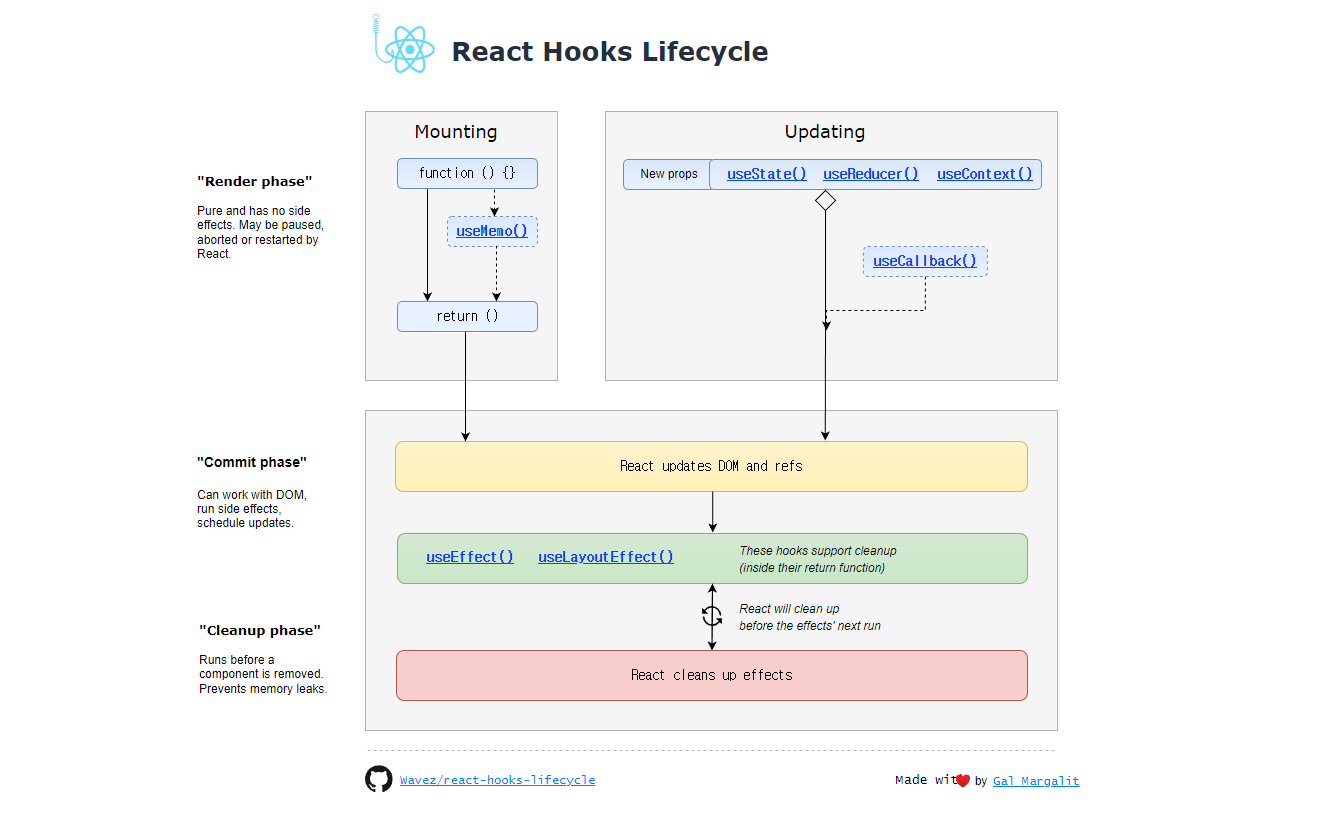Viewport: 1331px width, 822px height.
Task: Click the 'New props' box
Action: pyautogui.click(x=667, y=174)
